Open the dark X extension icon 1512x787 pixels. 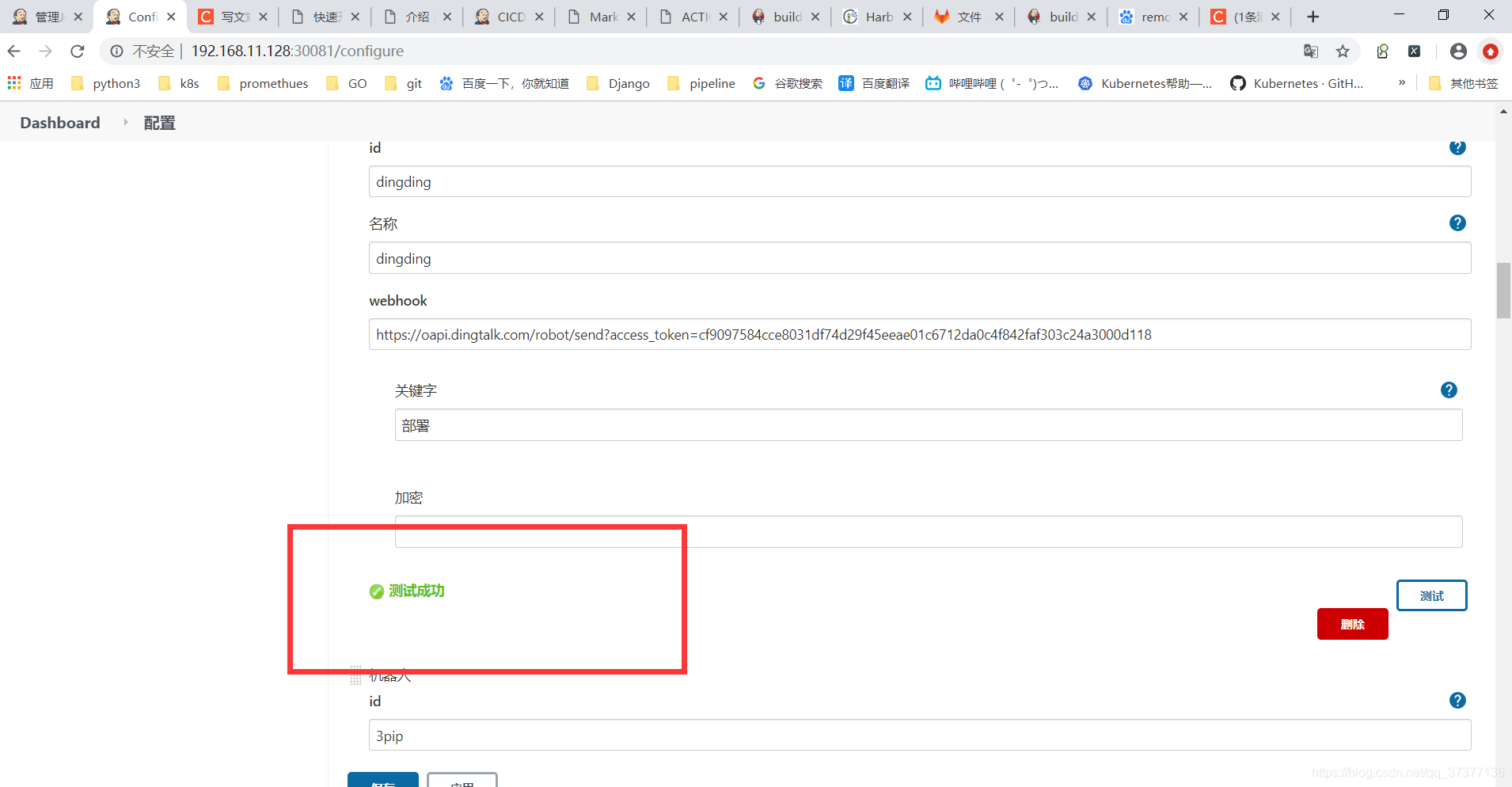coord(1414,51)
